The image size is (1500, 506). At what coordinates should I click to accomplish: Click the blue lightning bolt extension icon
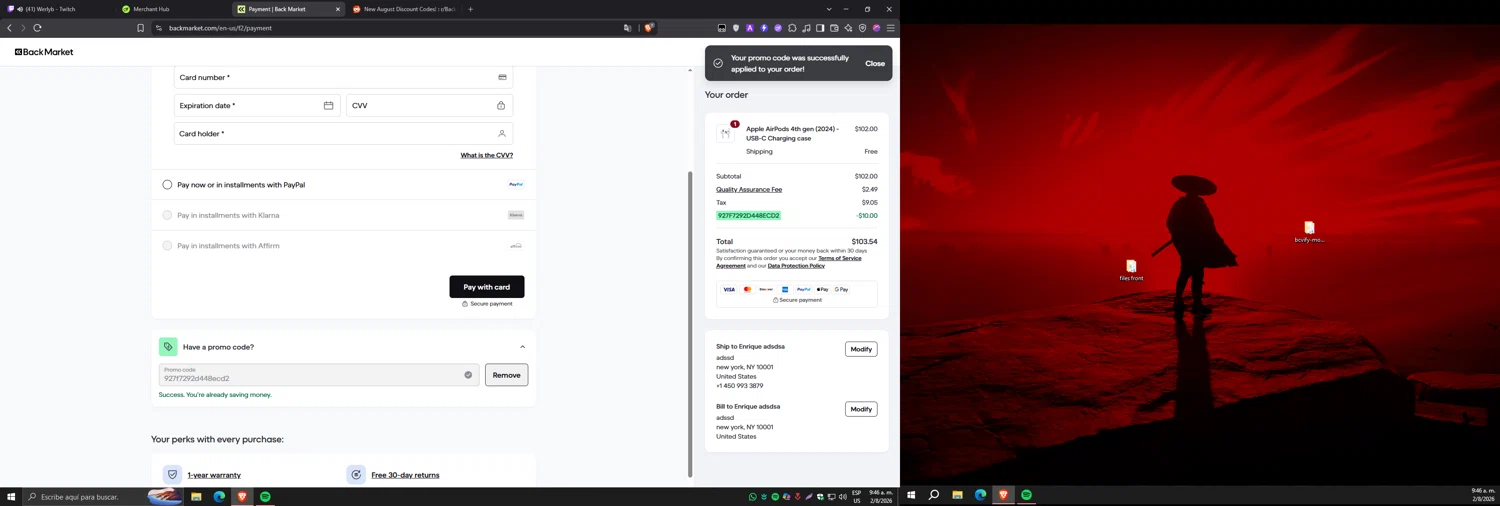click(764, 28)
